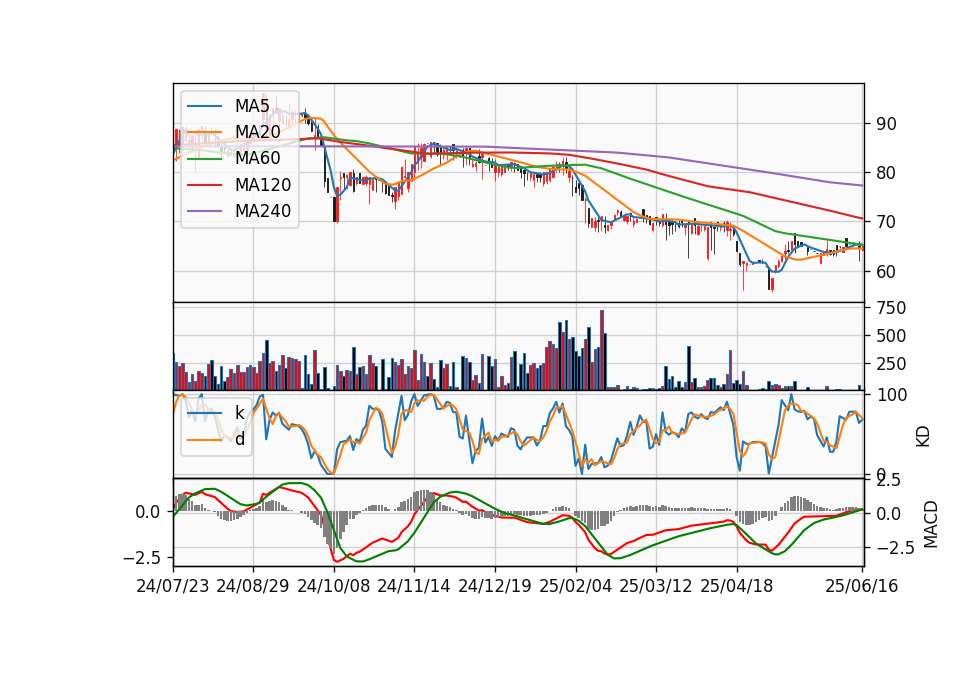Click the red MA120 legend line sample
Screen dimensions: 960x690
(204, 185)
